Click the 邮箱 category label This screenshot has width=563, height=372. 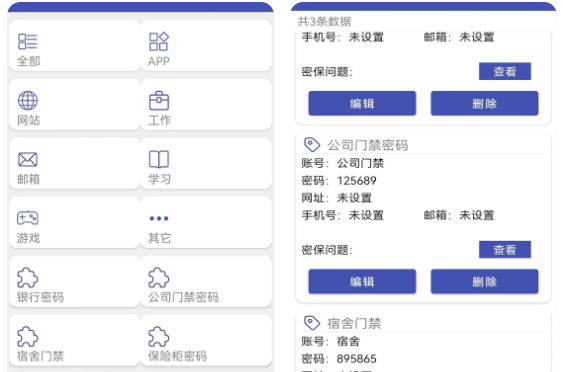tap(28, 179)
